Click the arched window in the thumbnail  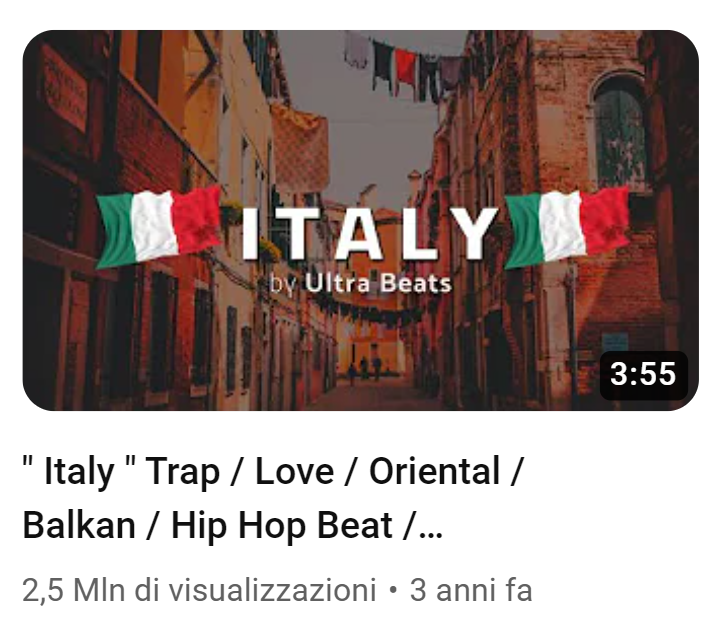pyautogui.click(x=618, y=132)
